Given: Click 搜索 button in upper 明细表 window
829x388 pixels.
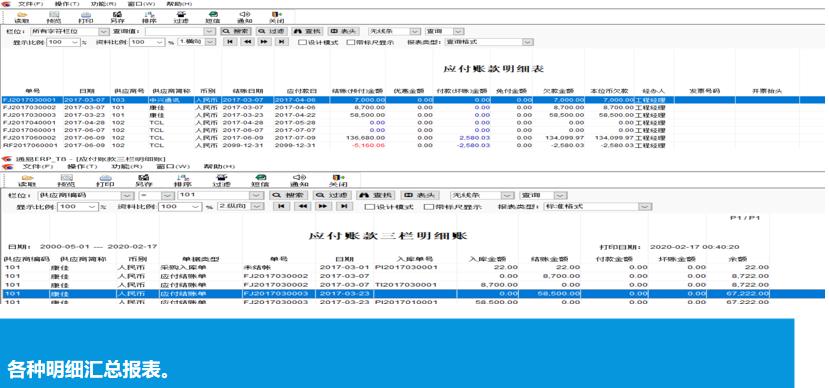Looking at the screenshot, I should coord(235,32).
